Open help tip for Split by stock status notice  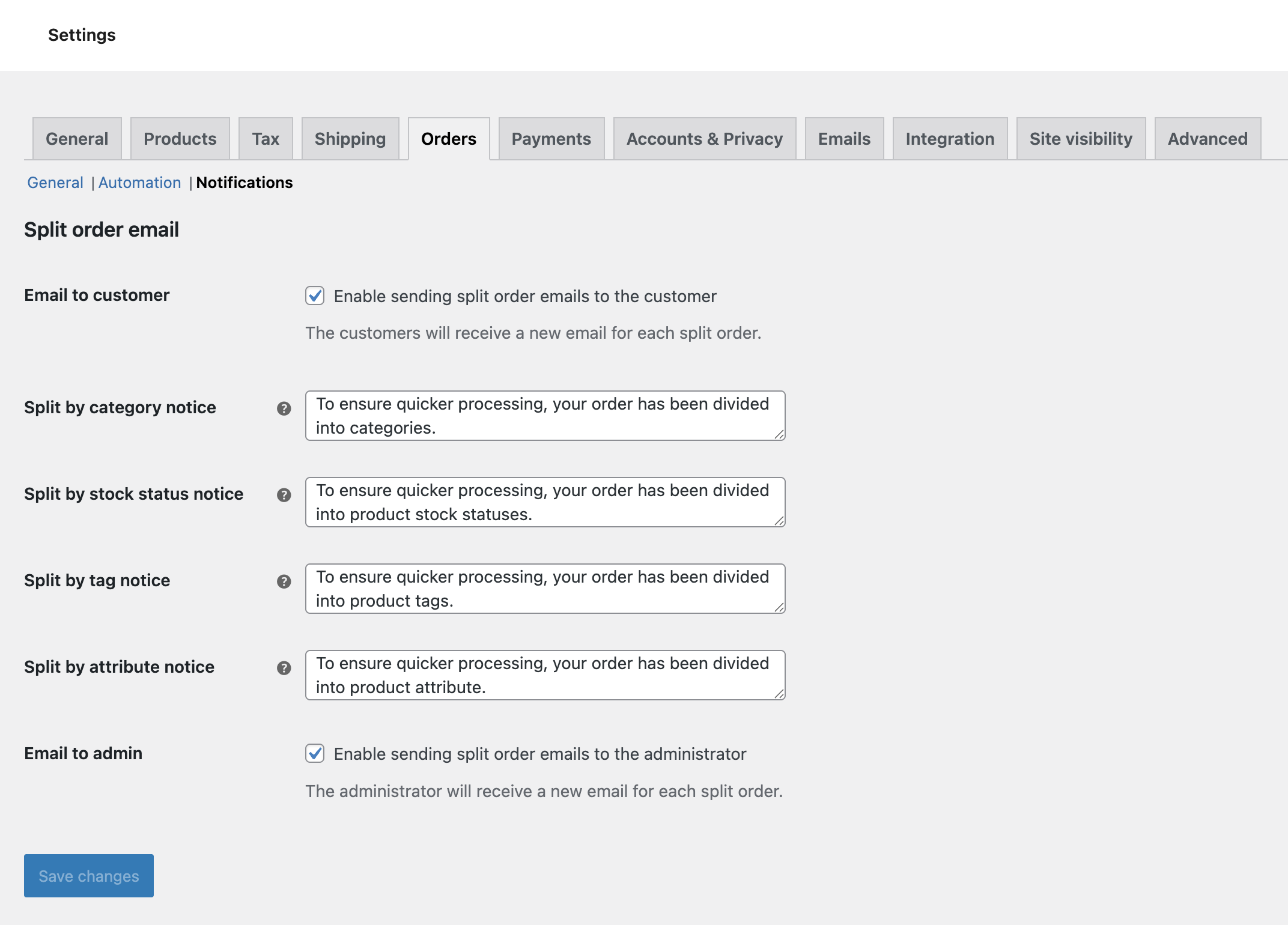tap(284, 495)
